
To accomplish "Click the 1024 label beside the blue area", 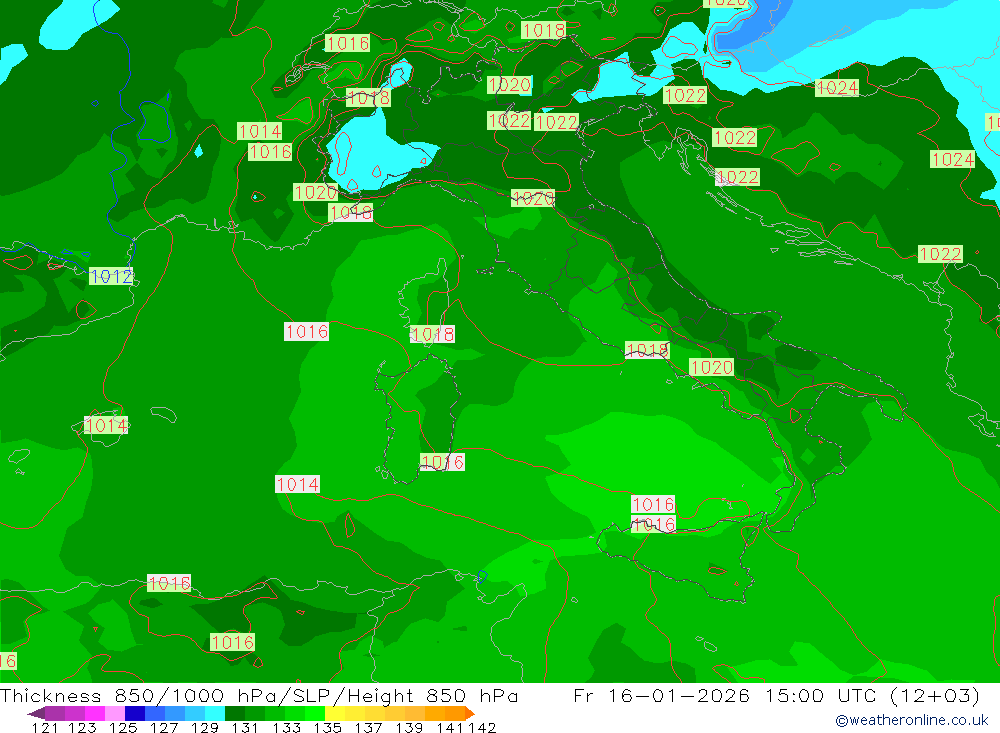I will [x=837, y=87].
